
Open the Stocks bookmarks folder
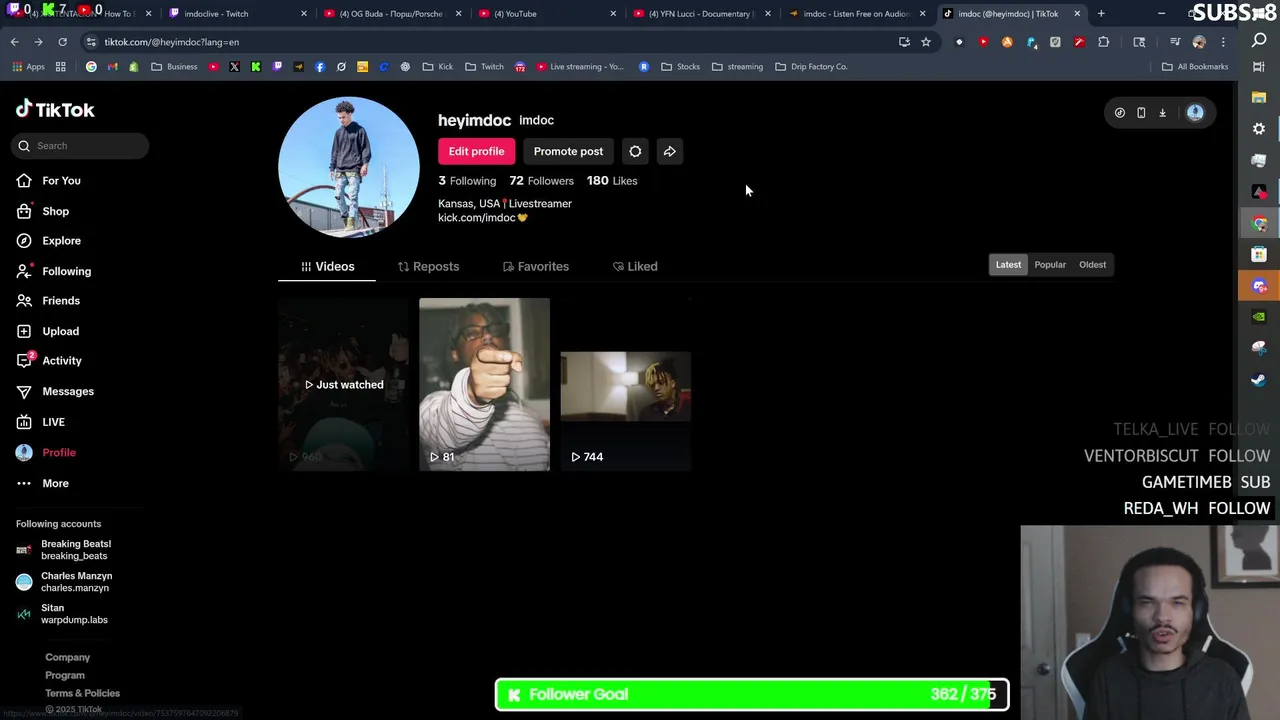(x=681, y=67)
